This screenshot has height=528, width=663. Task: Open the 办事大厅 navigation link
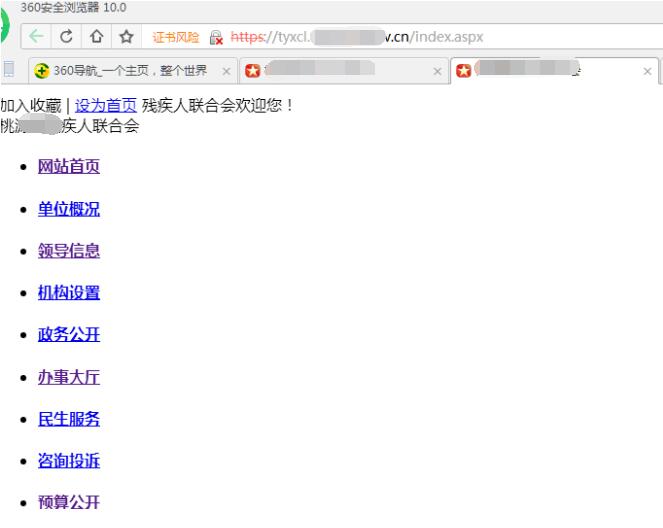[69, 377]
